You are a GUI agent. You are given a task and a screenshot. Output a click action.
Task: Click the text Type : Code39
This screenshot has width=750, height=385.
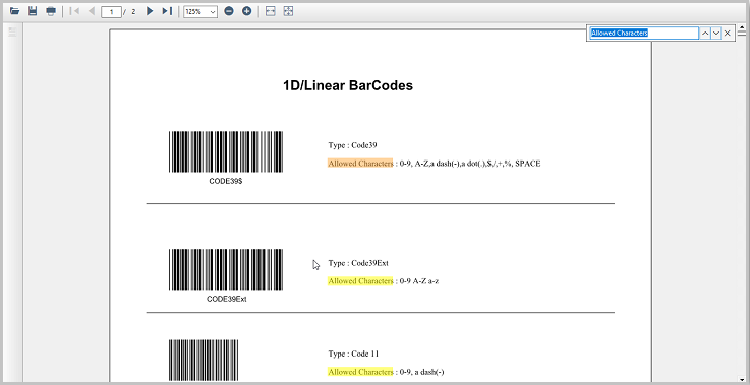pos(353,145)
